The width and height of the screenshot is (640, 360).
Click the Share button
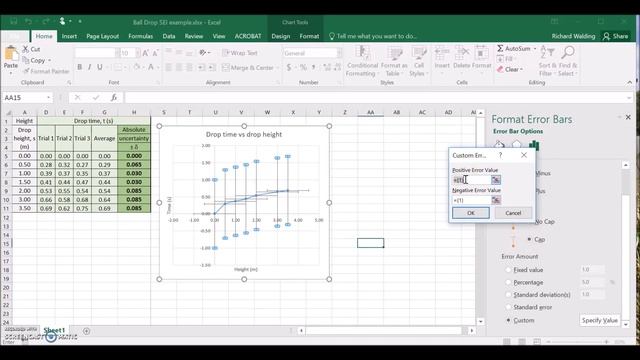click(x=616, y=36)
